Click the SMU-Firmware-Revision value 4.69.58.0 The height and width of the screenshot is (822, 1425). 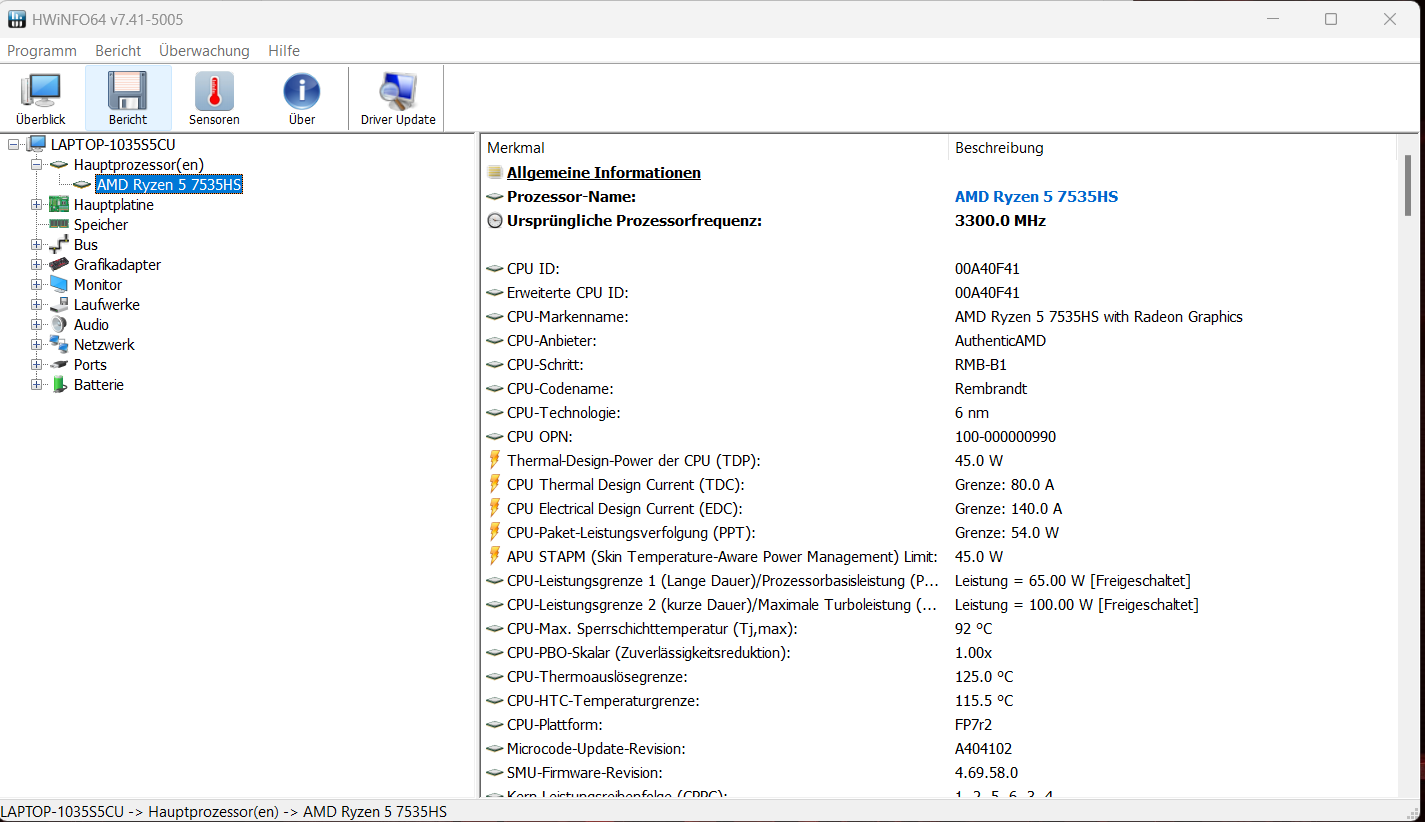click(986, 772)
